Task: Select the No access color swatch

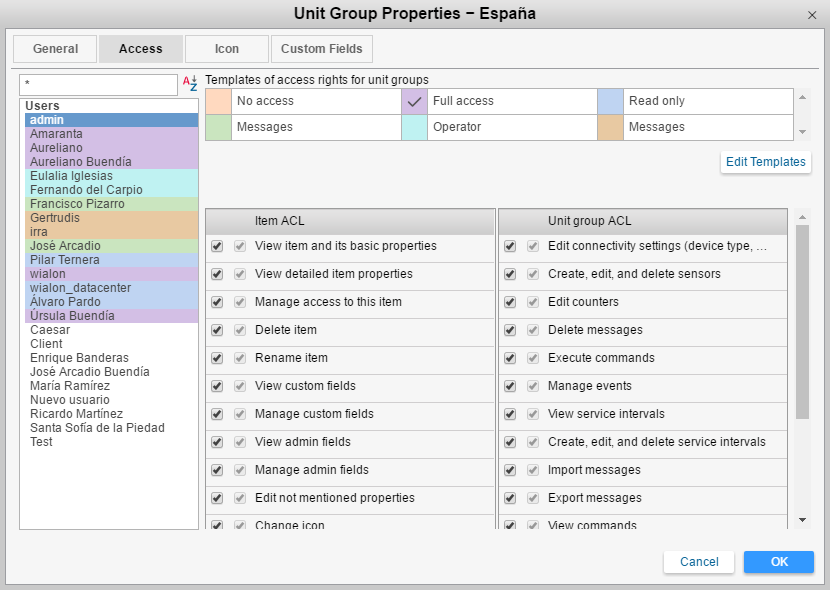Action: [x=218, y=101]
